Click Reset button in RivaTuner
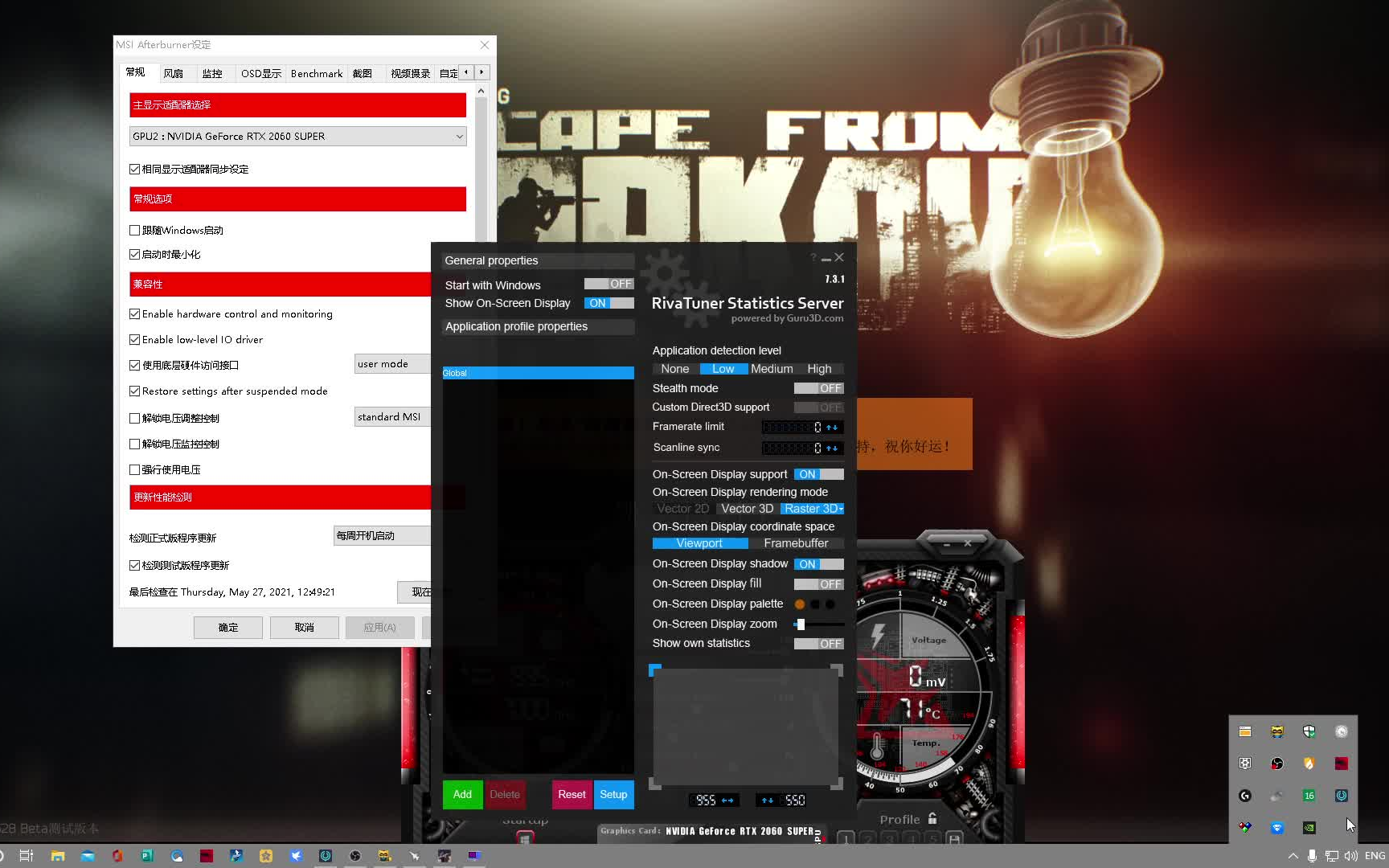The image size is (1389, 868). pyautogui.click(x=572, y=794)
